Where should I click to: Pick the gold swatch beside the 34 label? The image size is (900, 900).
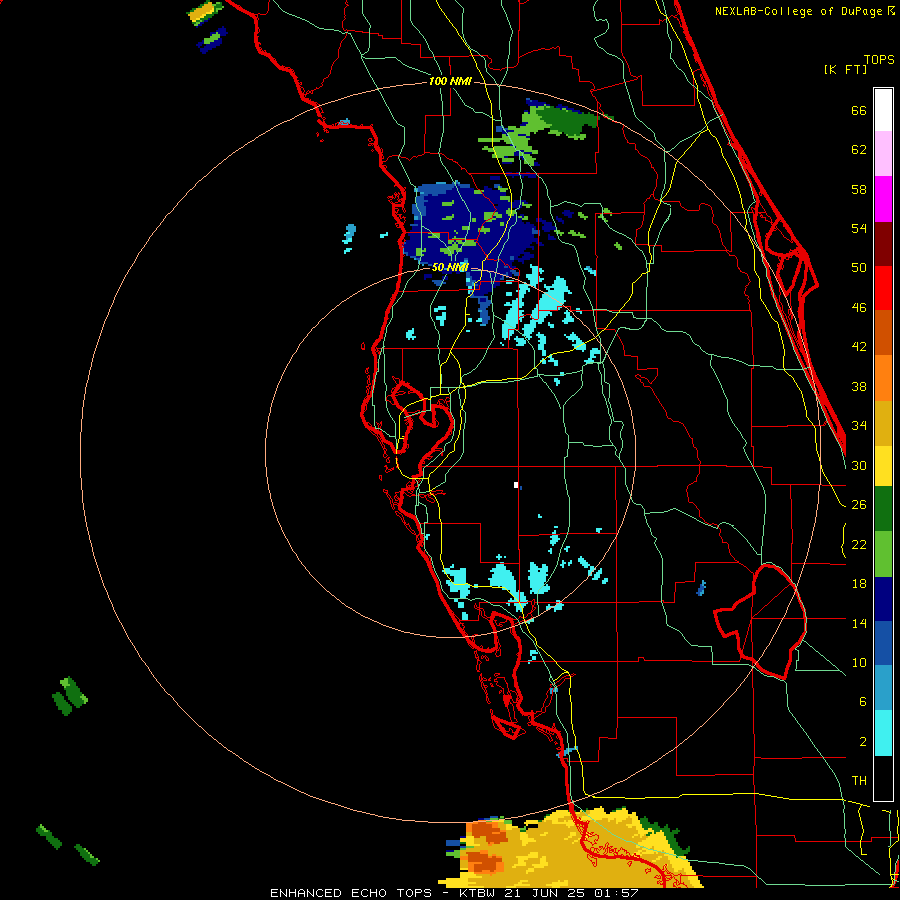click(883, 423)
